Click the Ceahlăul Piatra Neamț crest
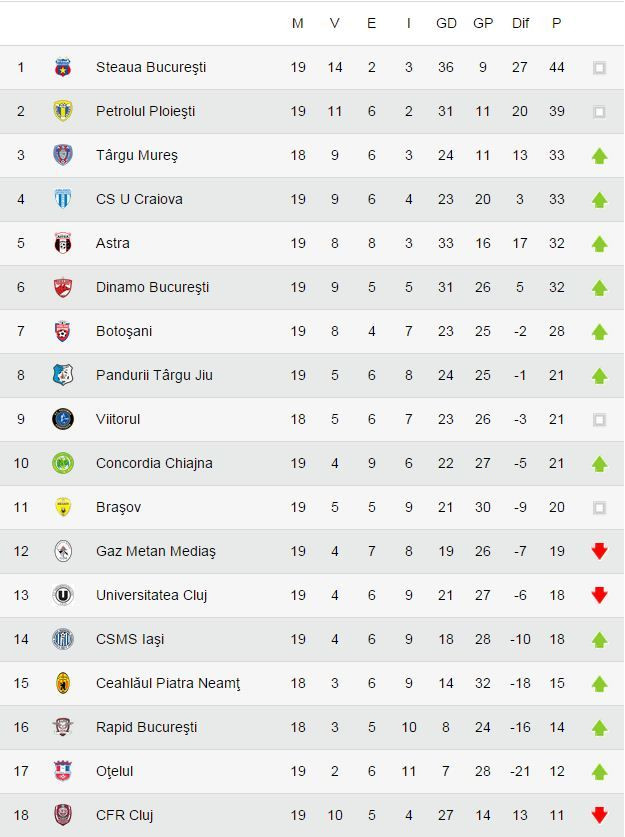The image size is (625, 837). point(63,683)
